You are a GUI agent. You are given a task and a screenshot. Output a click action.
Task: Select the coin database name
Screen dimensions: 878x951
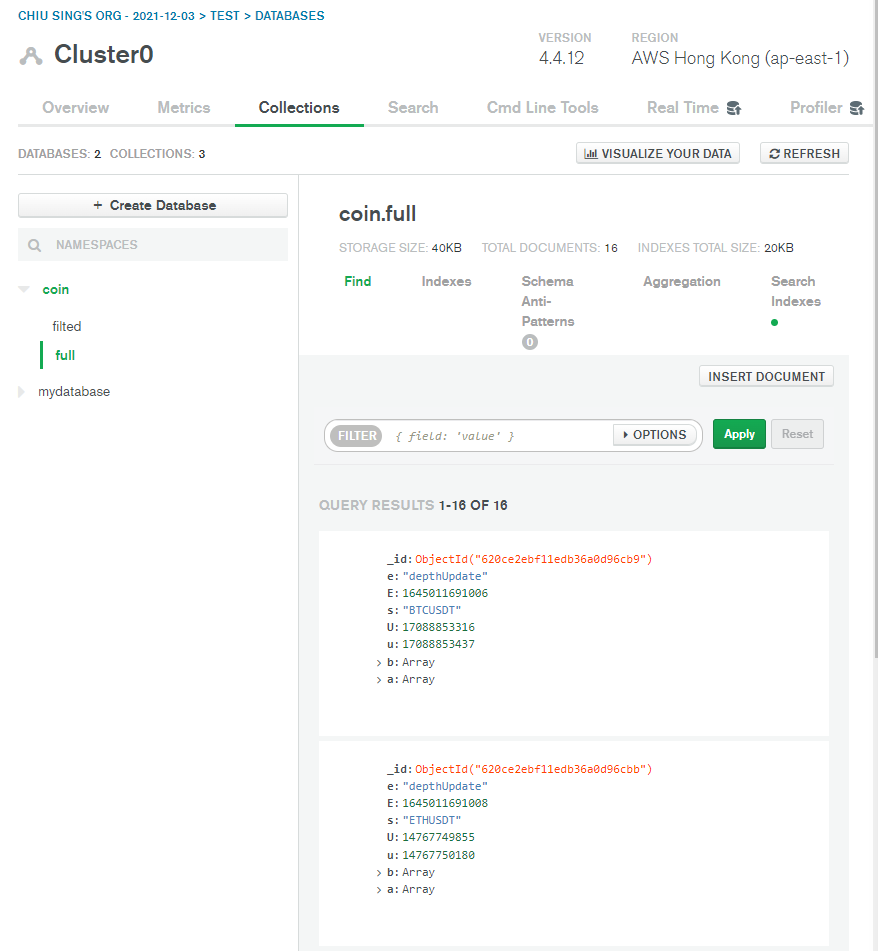[x=56, y=289]
